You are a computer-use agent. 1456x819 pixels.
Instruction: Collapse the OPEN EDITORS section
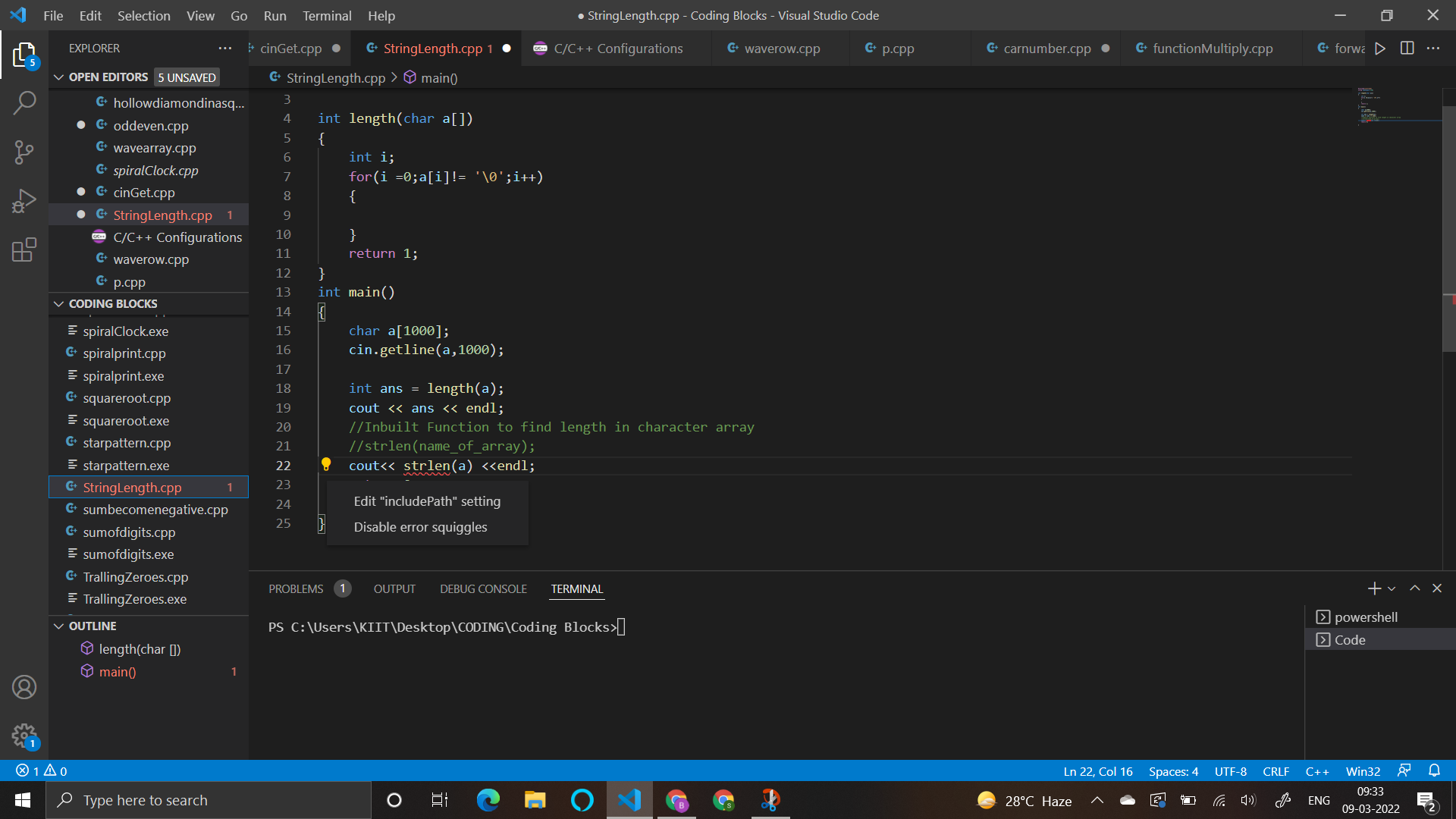pyautogui.click(x=59, y=77)
